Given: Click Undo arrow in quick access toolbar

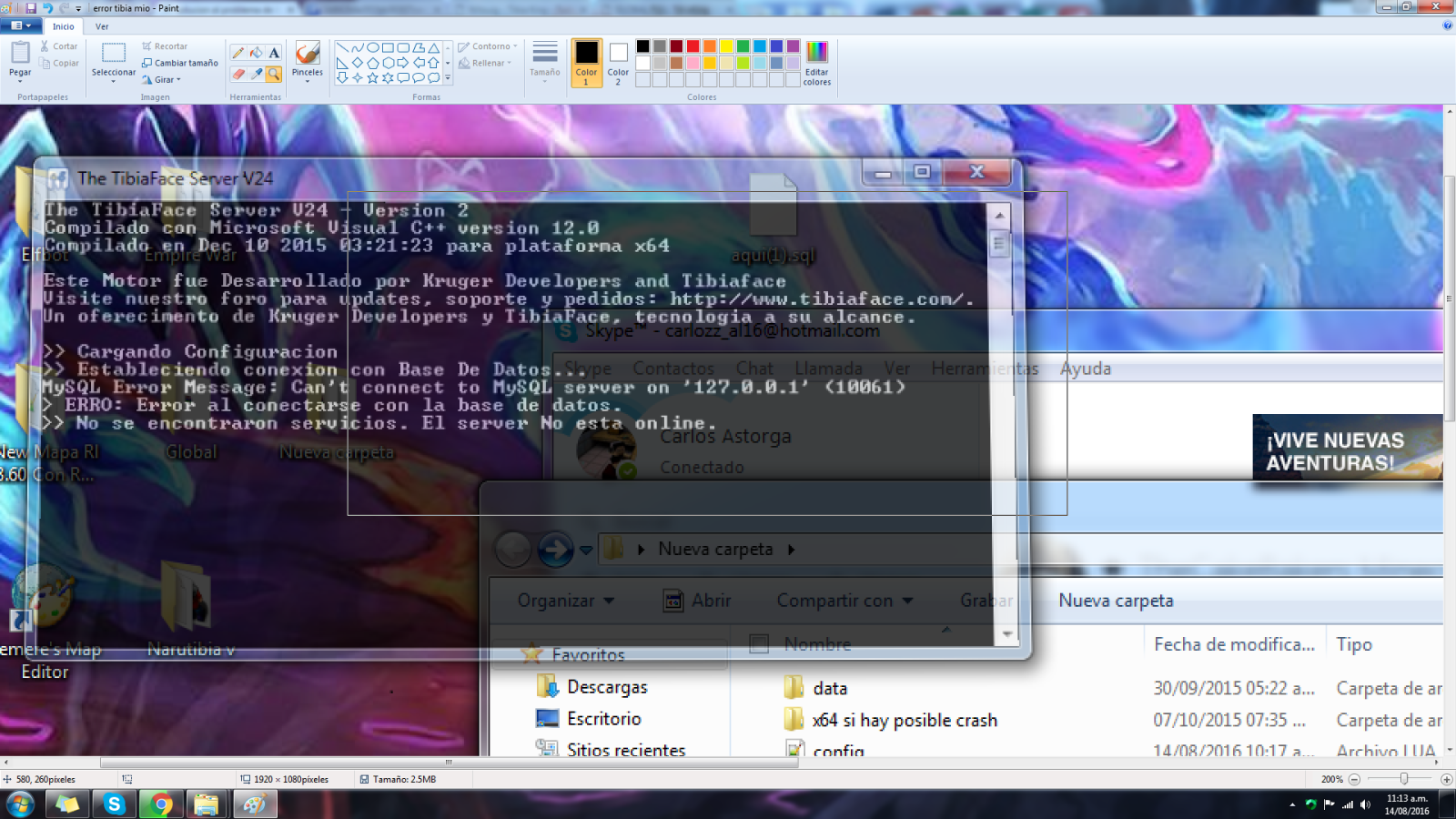Looking at the screenshot, I should [47, 7].
